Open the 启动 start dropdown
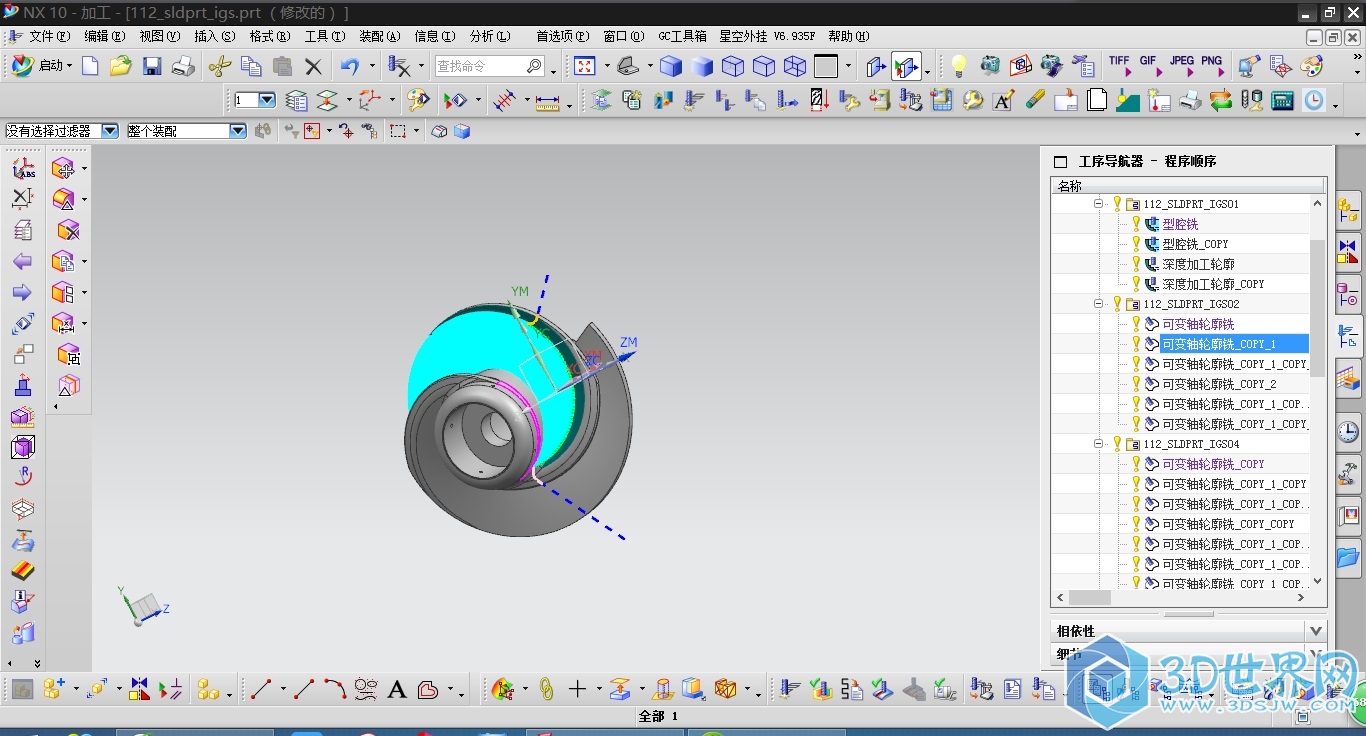Screen dimensions: 1366x736 pyautogui.click(x=42, y=66)
